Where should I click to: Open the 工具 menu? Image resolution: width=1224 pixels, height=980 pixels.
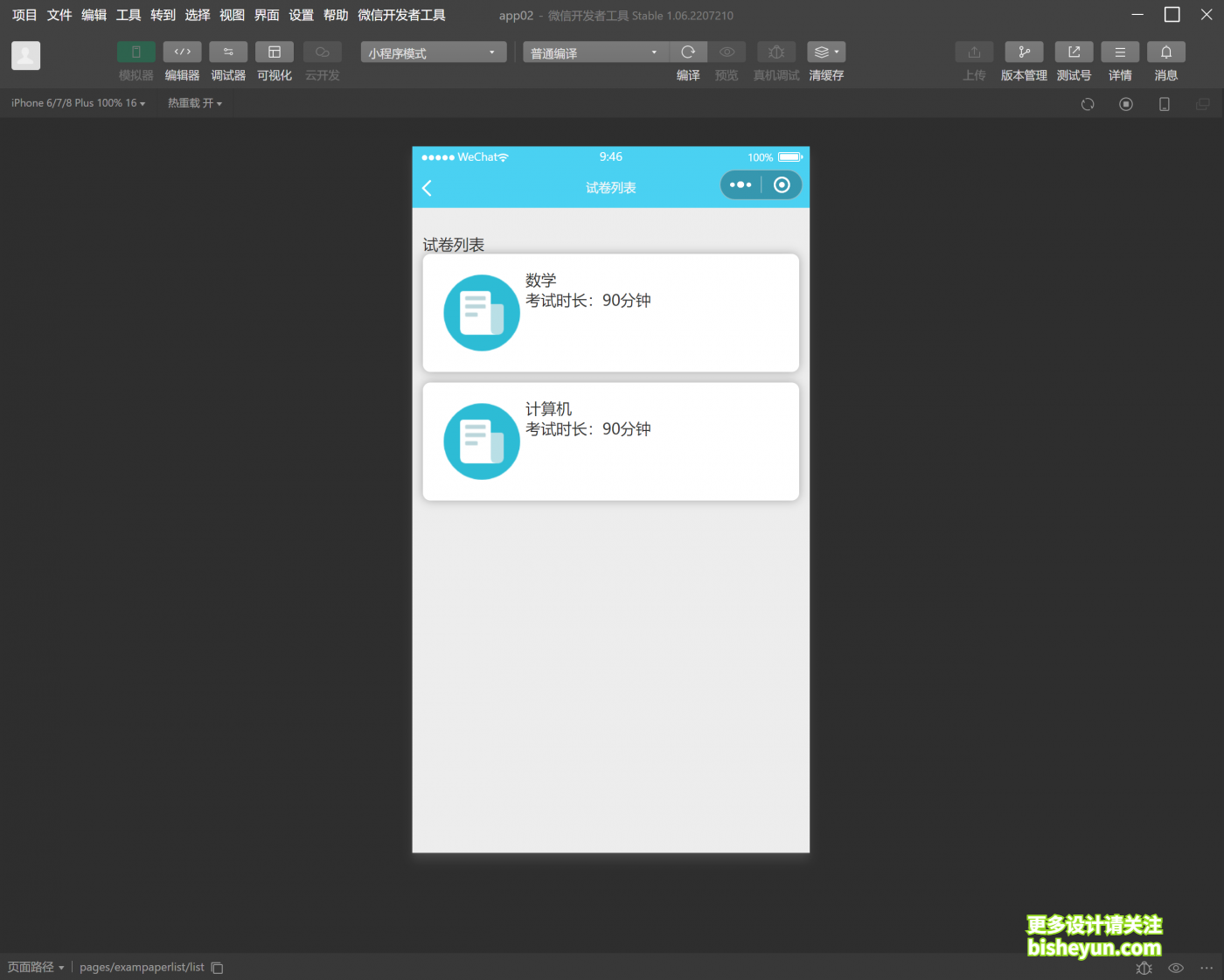coord(129,15)
